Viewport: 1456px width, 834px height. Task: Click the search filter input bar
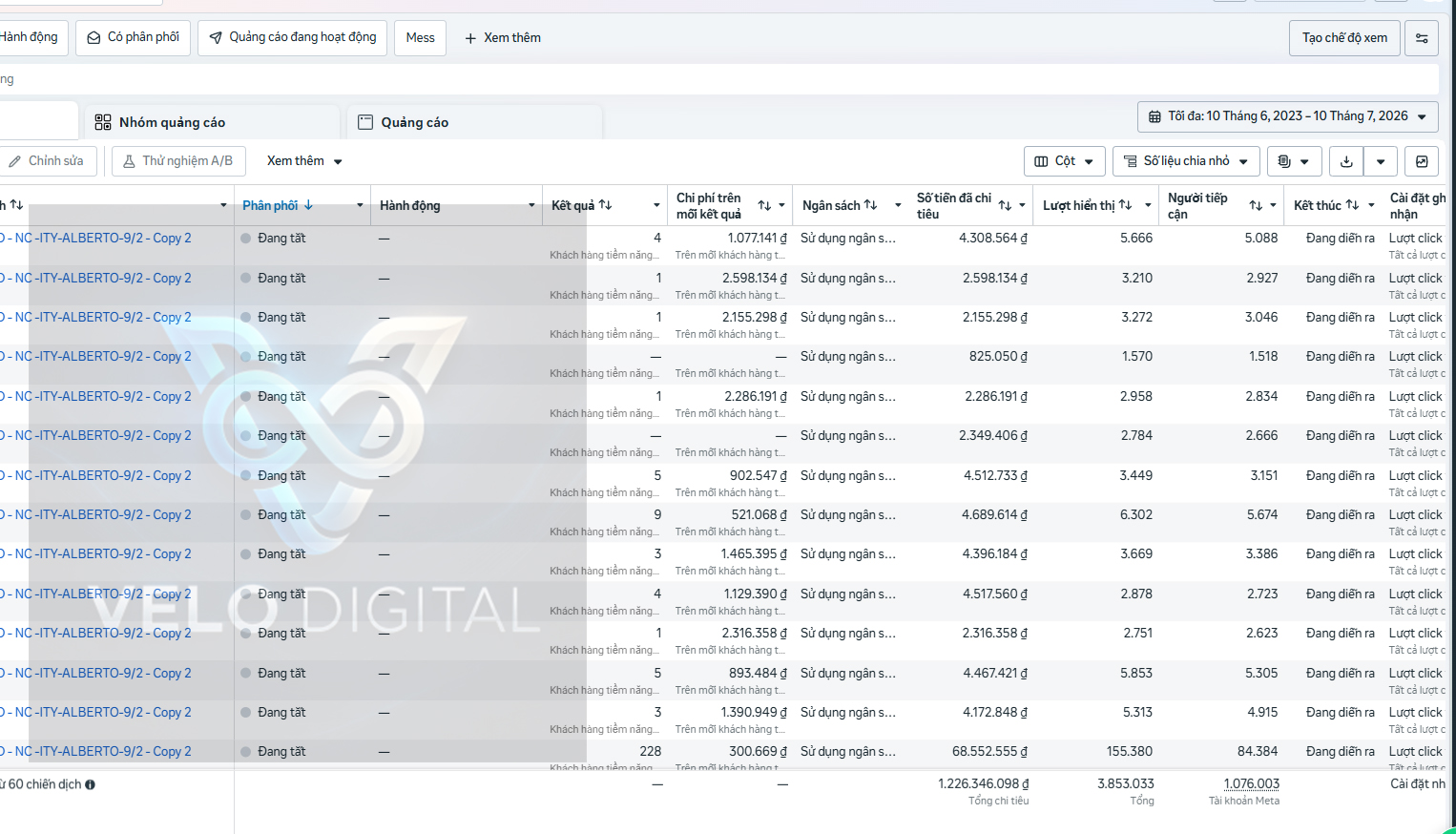tap(718, 79)
